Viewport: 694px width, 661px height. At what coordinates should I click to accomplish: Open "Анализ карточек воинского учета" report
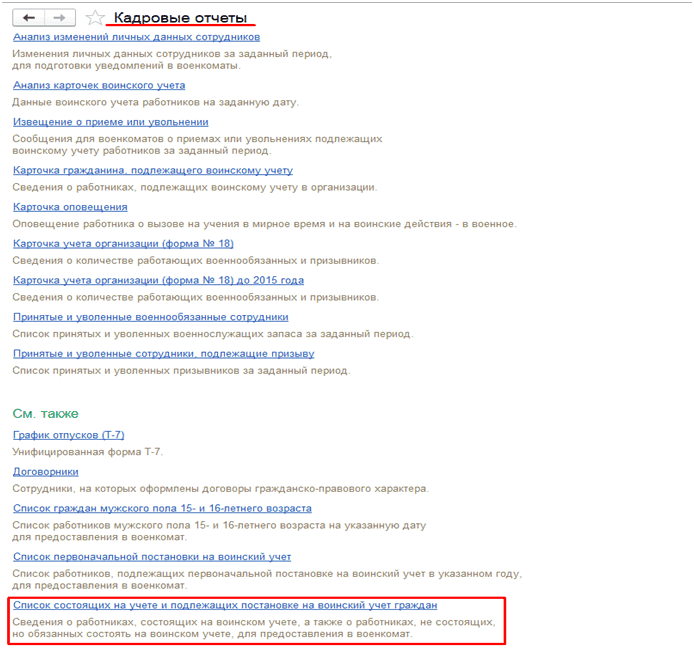tap(99, 86)
